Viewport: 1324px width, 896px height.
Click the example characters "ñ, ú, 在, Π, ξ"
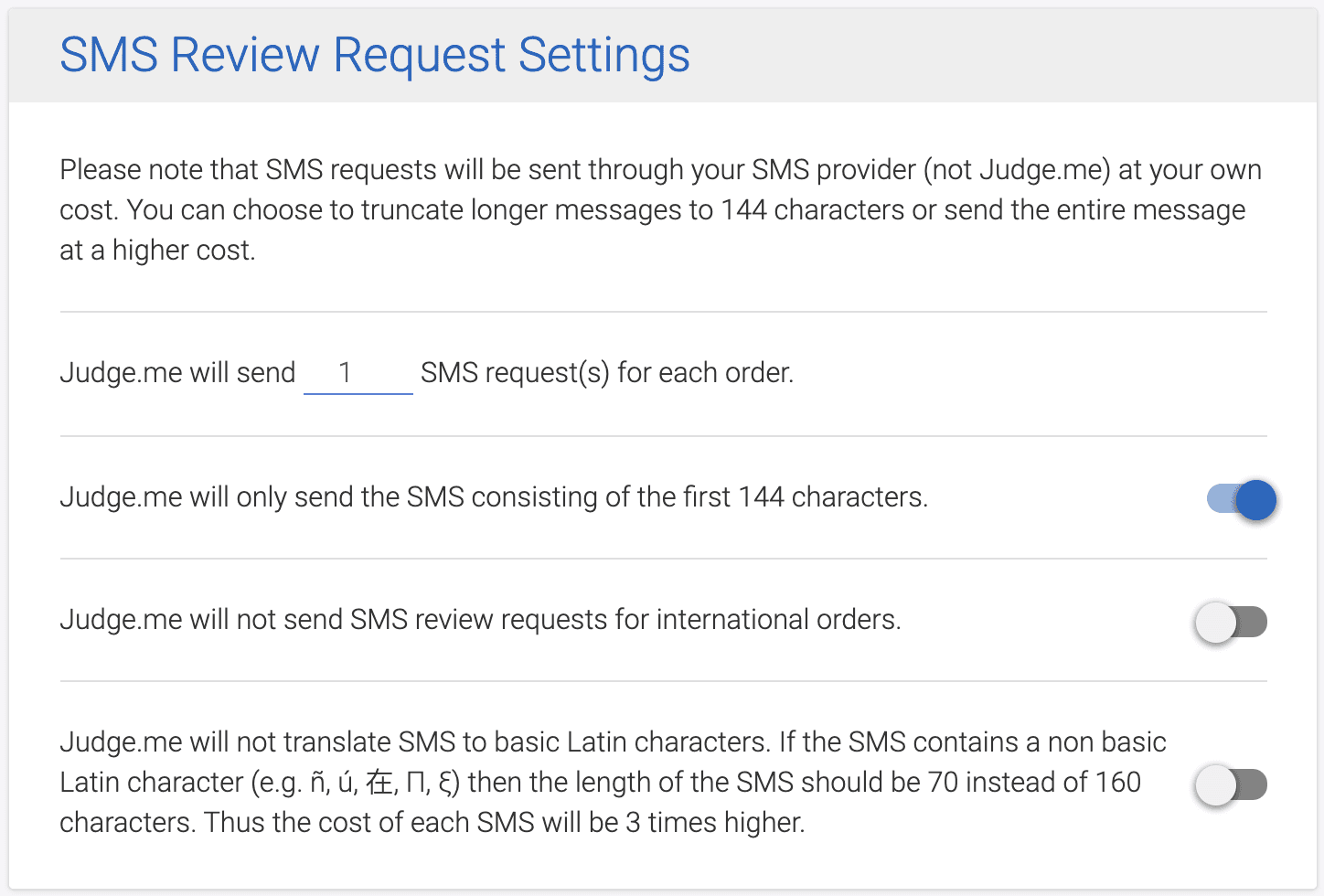tap(383, 783)
